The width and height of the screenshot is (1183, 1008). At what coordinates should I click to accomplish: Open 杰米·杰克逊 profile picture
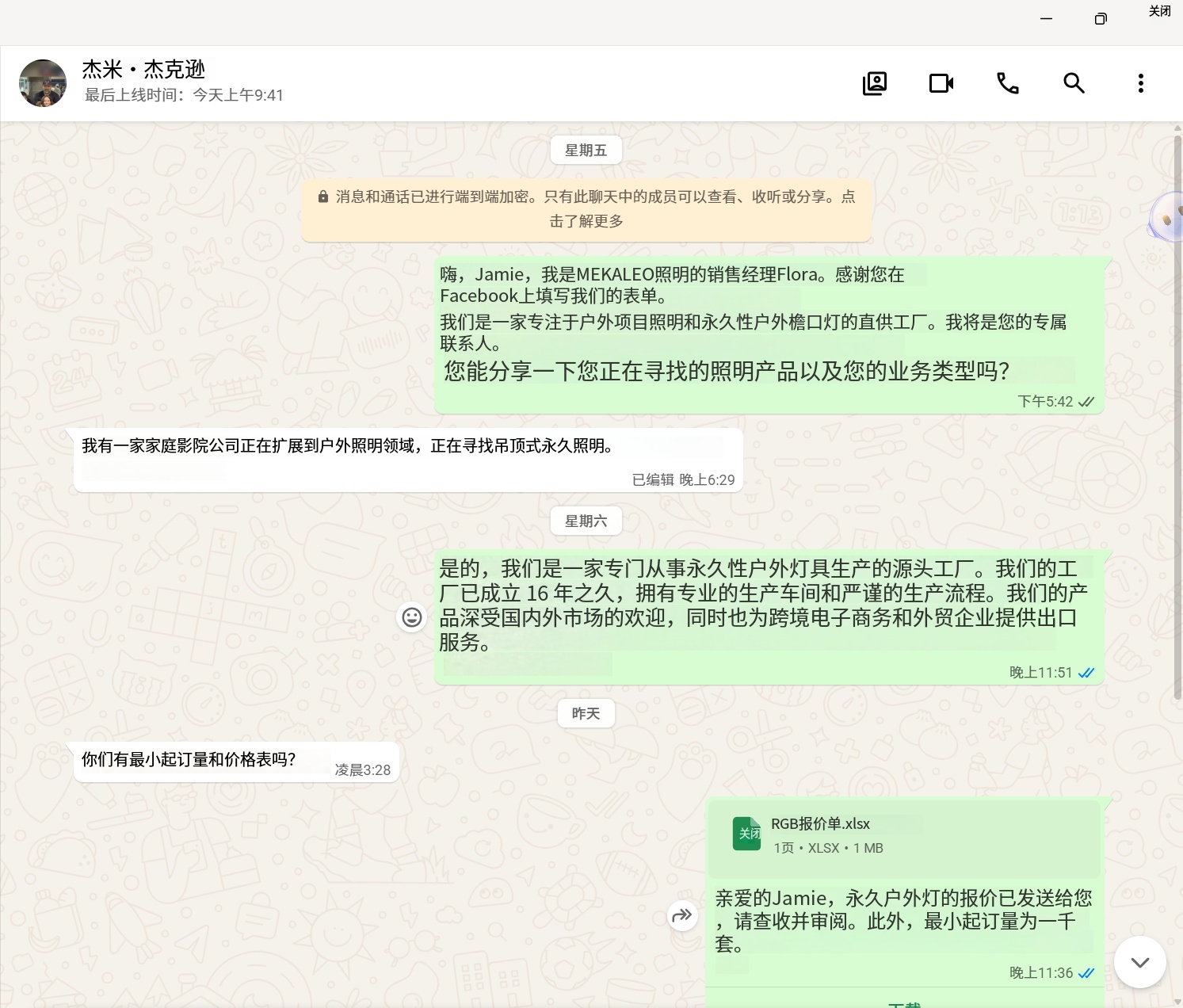click(x=43, y=83)
